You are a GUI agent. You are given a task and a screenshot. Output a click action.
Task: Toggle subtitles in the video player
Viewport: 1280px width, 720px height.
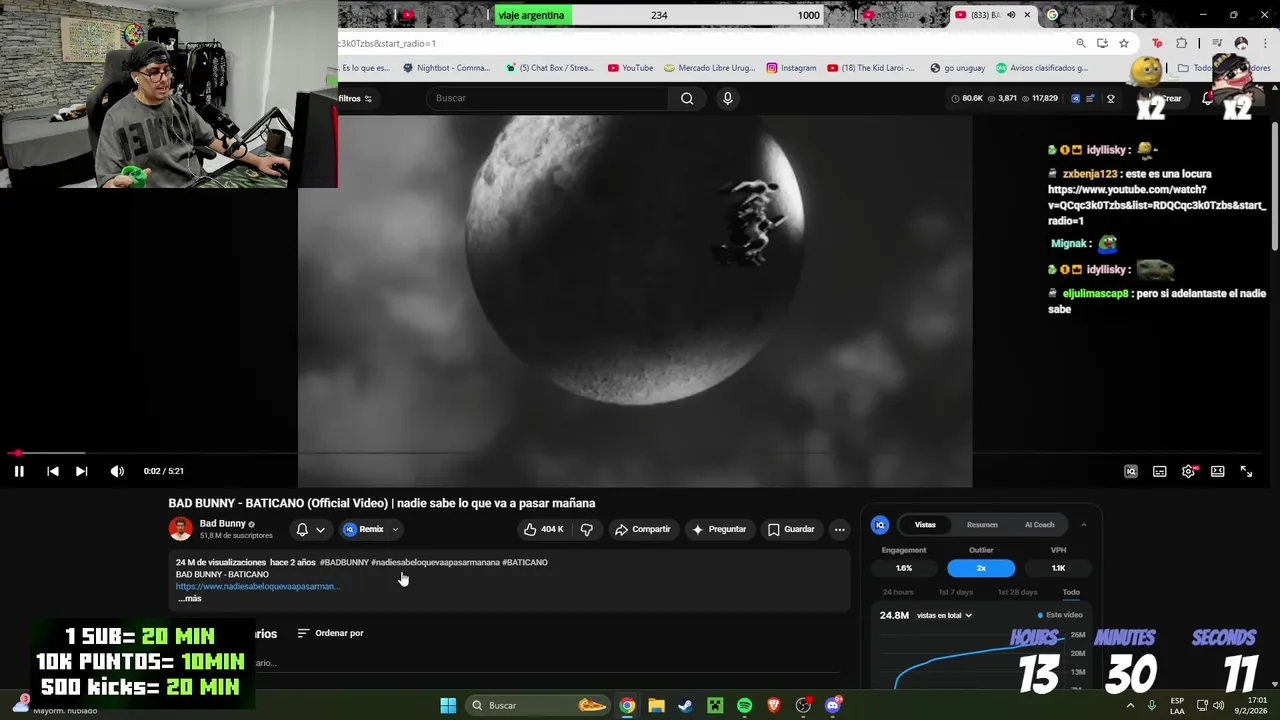pyautogui.click(x=1160, y=471)
